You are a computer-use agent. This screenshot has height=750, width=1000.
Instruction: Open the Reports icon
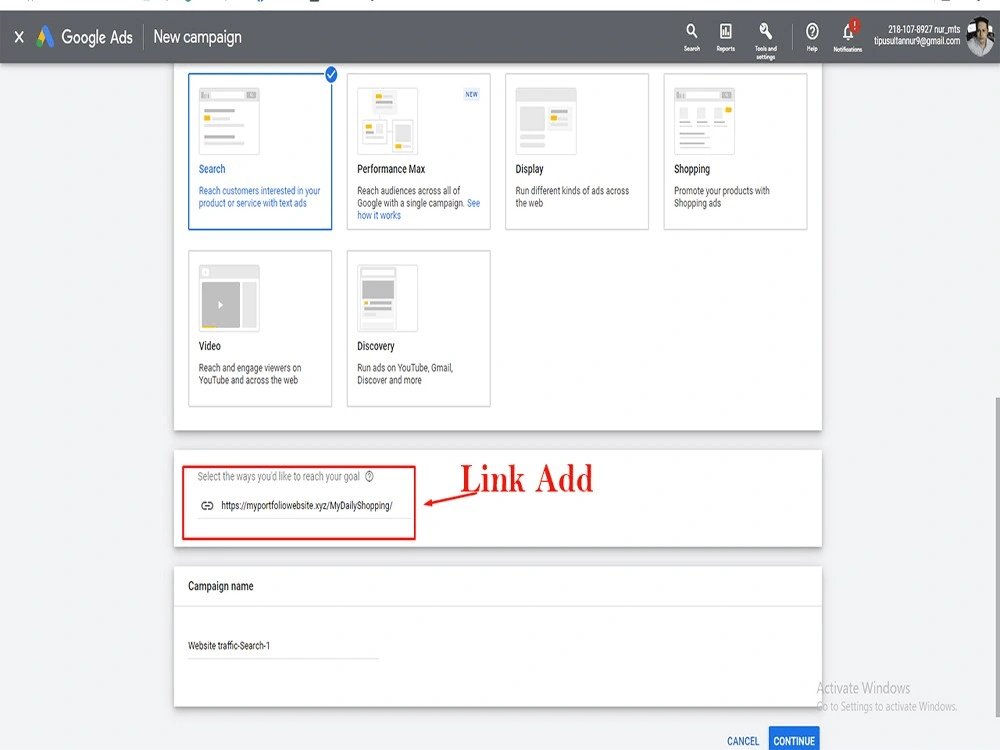(x=725, y=38)
